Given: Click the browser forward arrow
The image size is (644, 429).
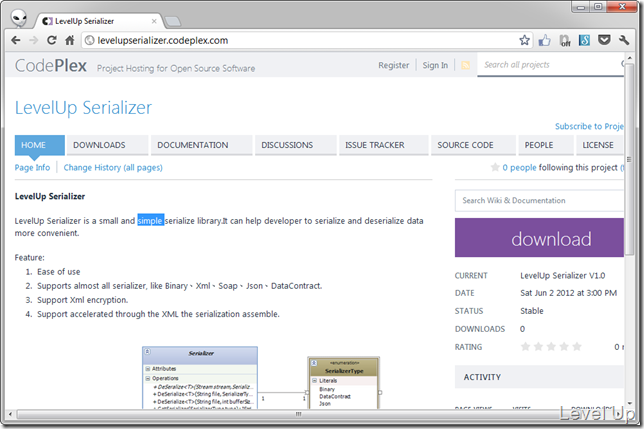Looking at the screenshot, I should (x=34, y=40).
